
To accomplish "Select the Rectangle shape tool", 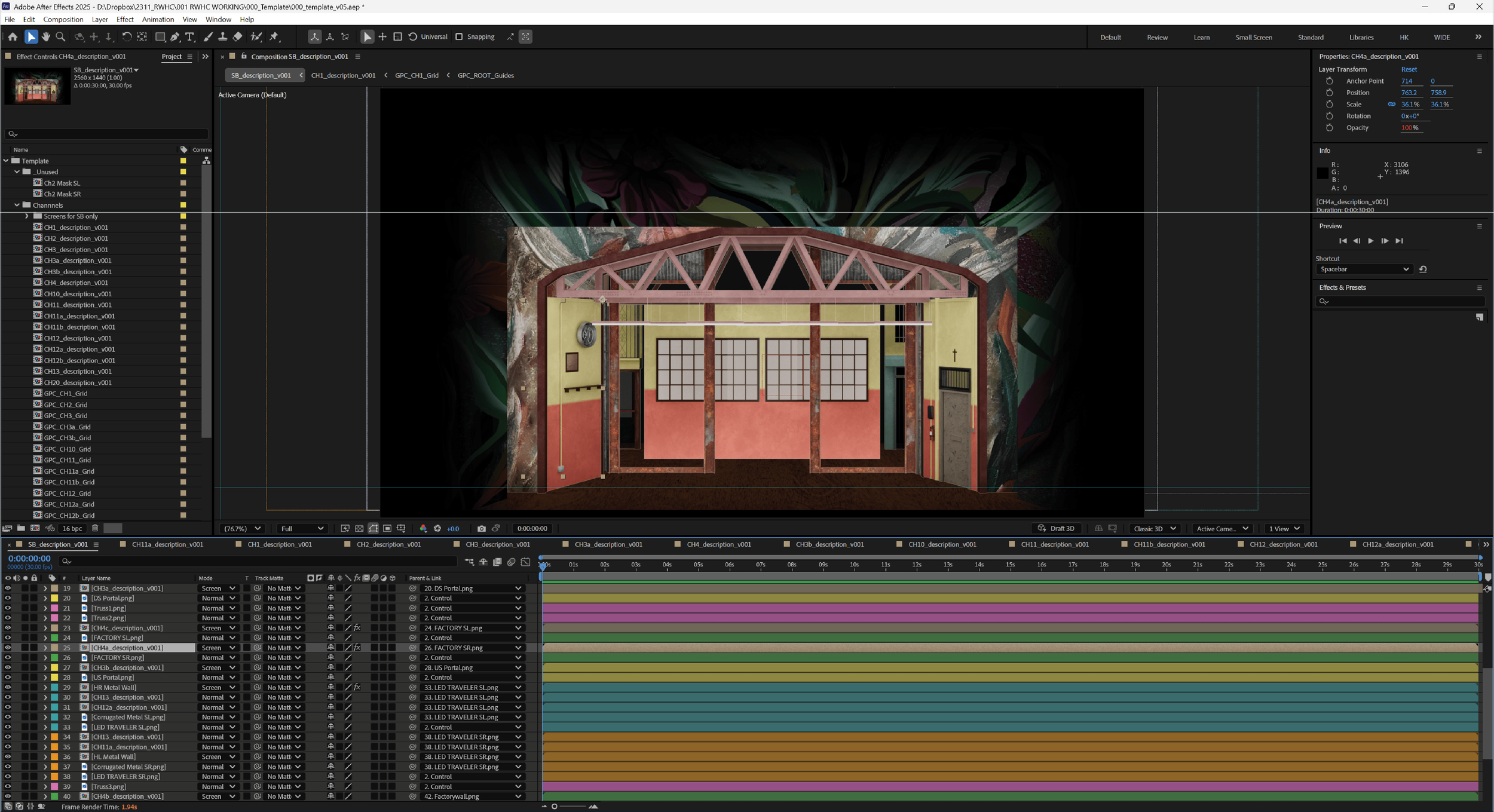I will click(x=160, y=37).
